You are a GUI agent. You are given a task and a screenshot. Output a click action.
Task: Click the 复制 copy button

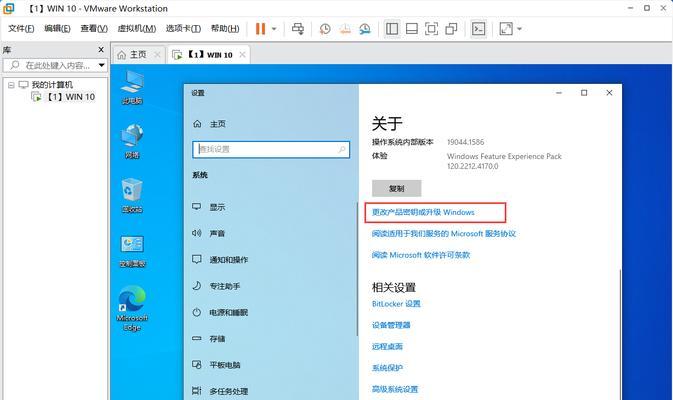click(397, 188)
